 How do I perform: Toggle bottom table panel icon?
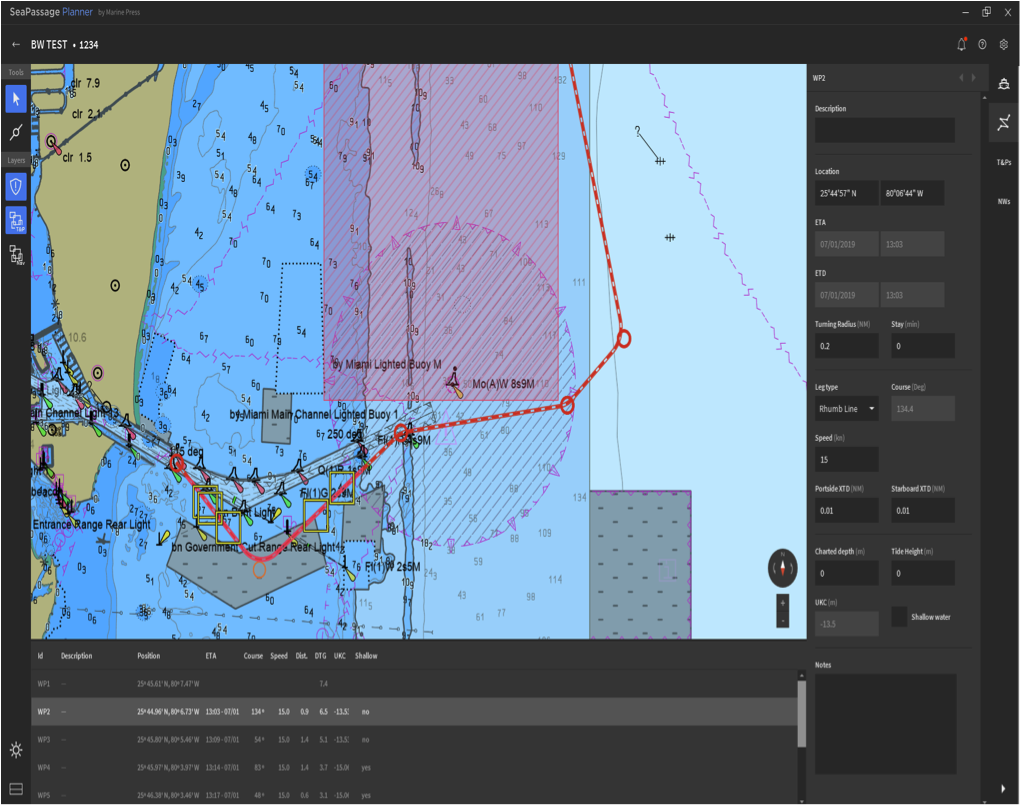pos(16,789)
